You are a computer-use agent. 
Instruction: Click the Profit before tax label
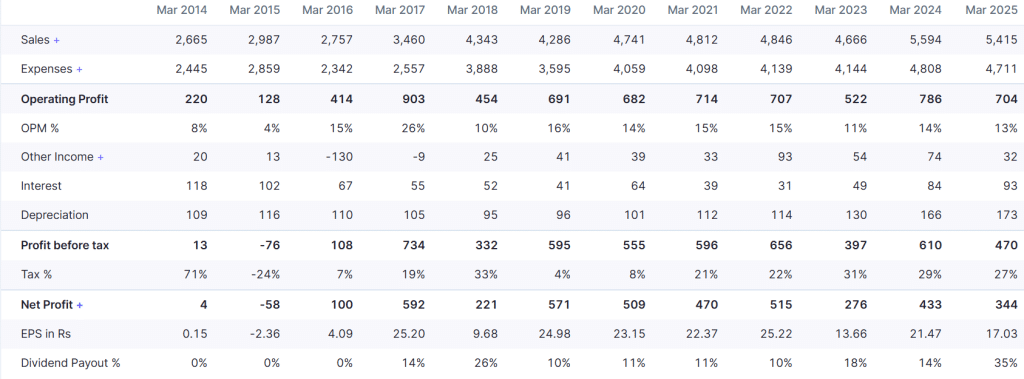(65, 245)
